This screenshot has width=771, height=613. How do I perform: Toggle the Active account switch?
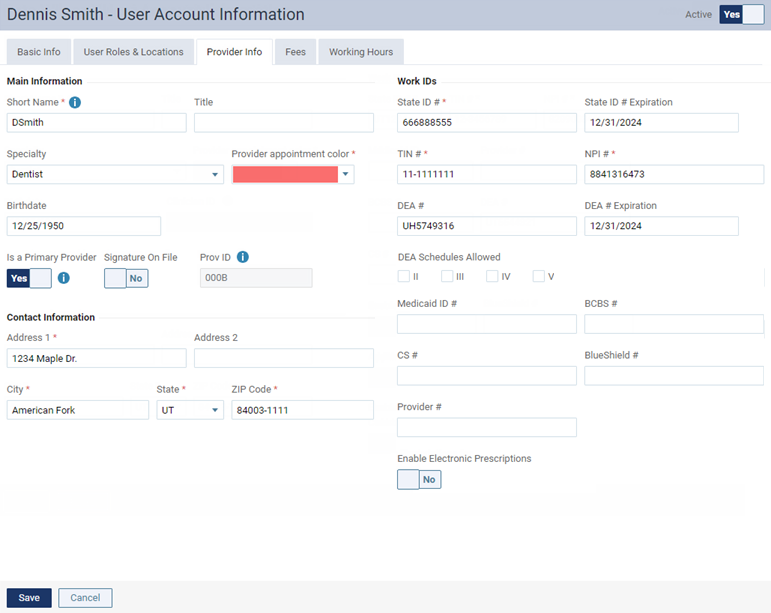(x=741, y=15)
